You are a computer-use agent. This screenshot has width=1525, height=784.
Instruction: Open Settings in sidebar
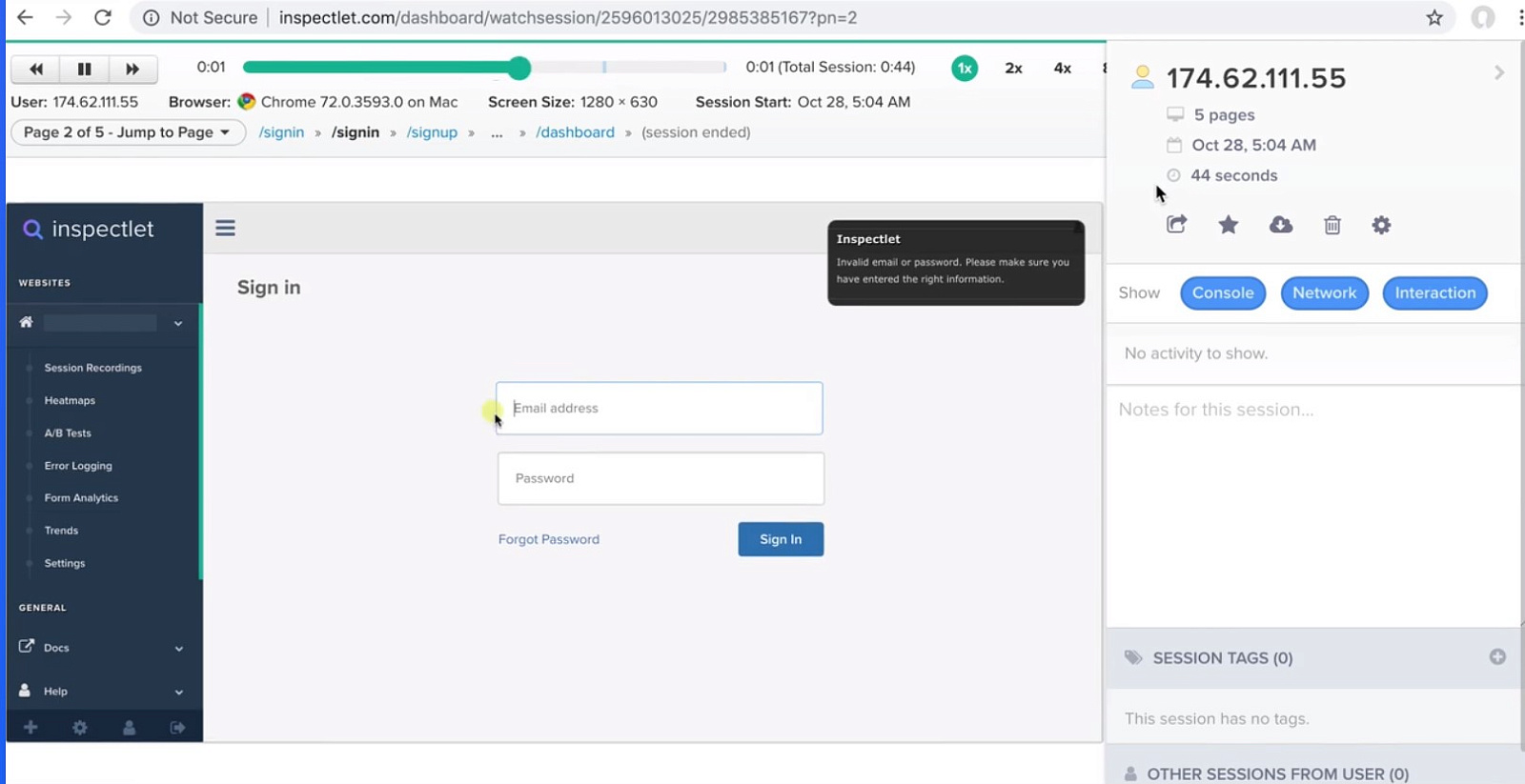[x=65, y=563]
